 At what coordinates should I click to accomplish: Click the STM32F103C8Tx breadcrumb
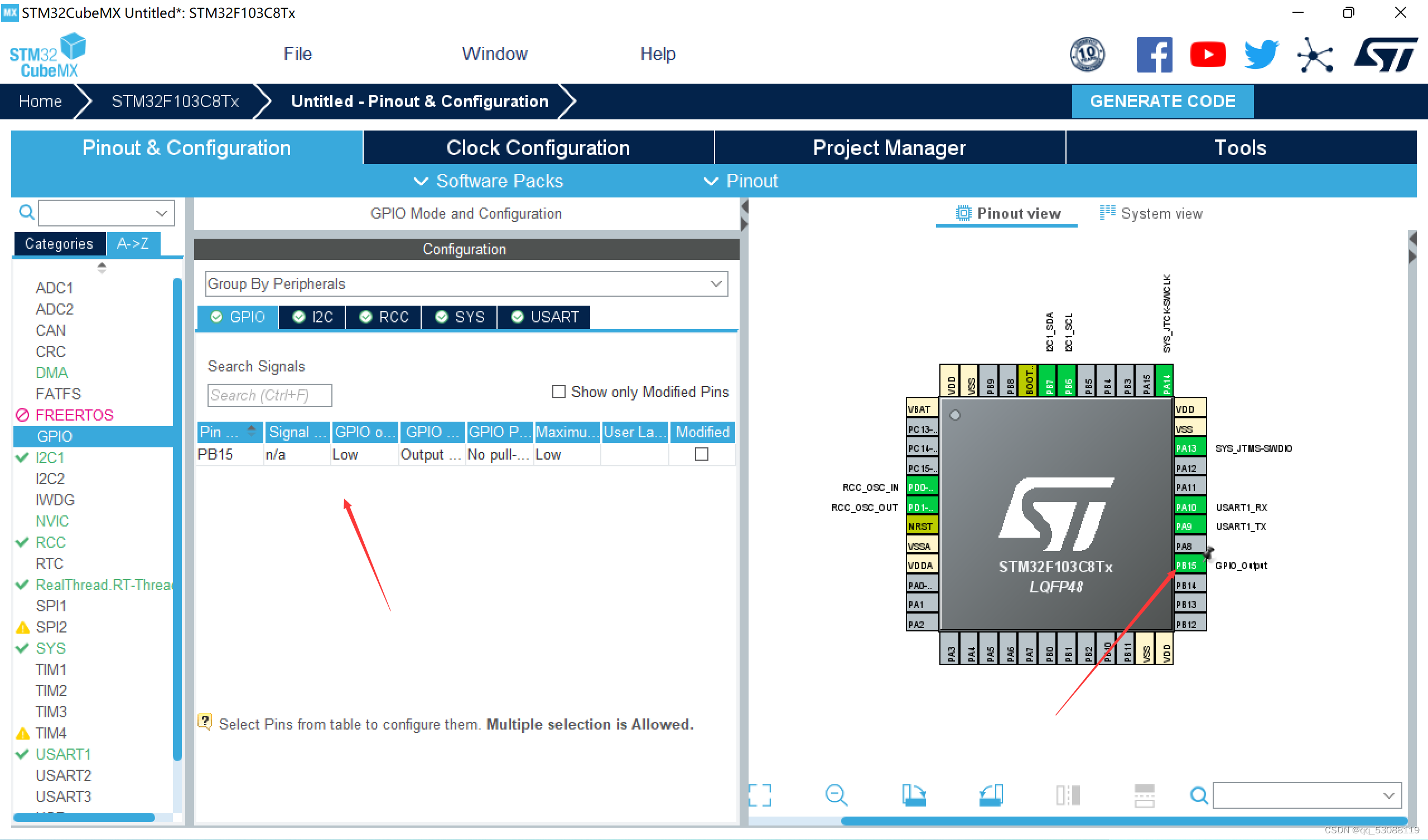(175, 102)
